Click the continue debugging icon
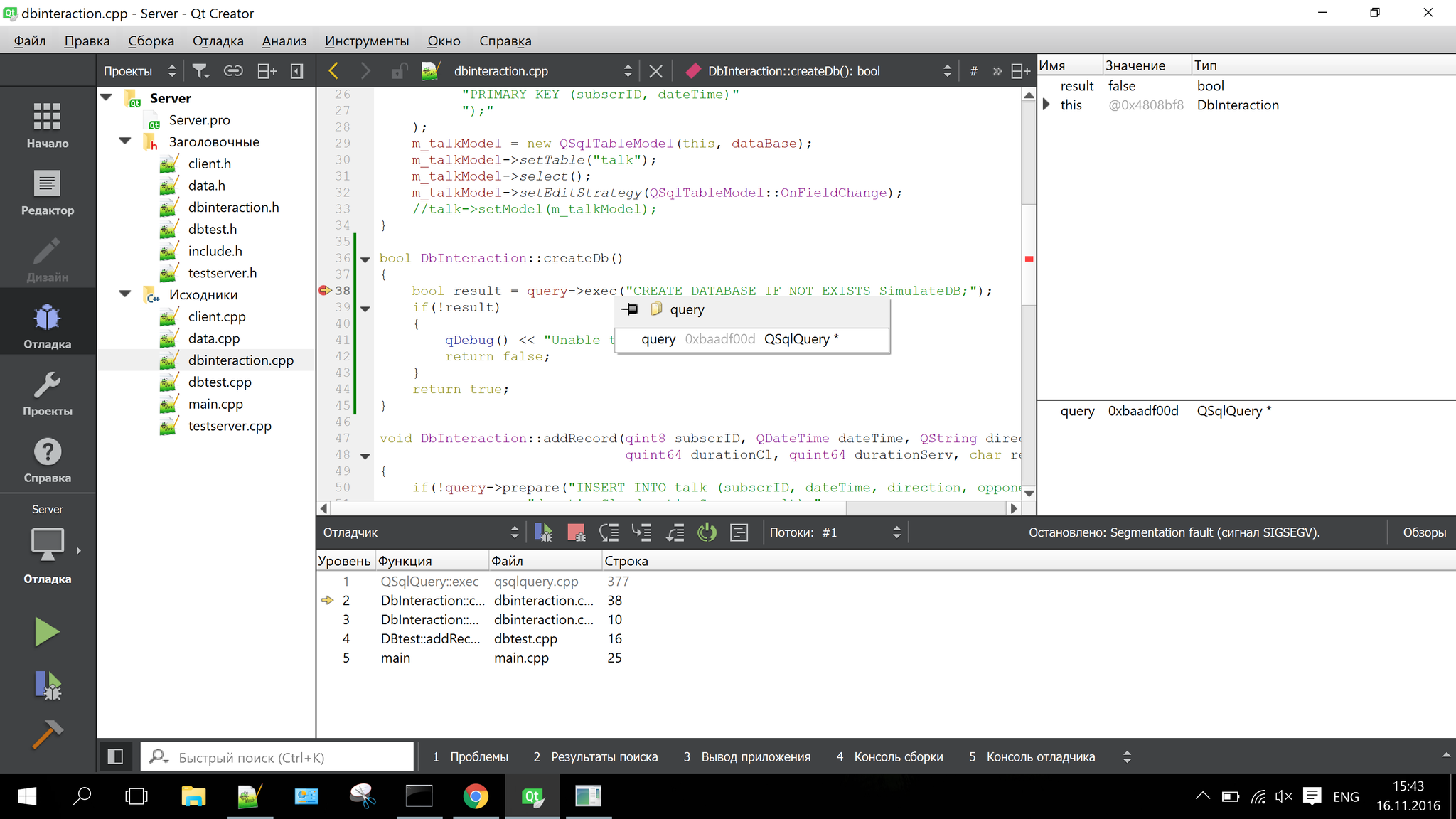Viewport: 1456px width, 819px height. (x=543, y=532)
